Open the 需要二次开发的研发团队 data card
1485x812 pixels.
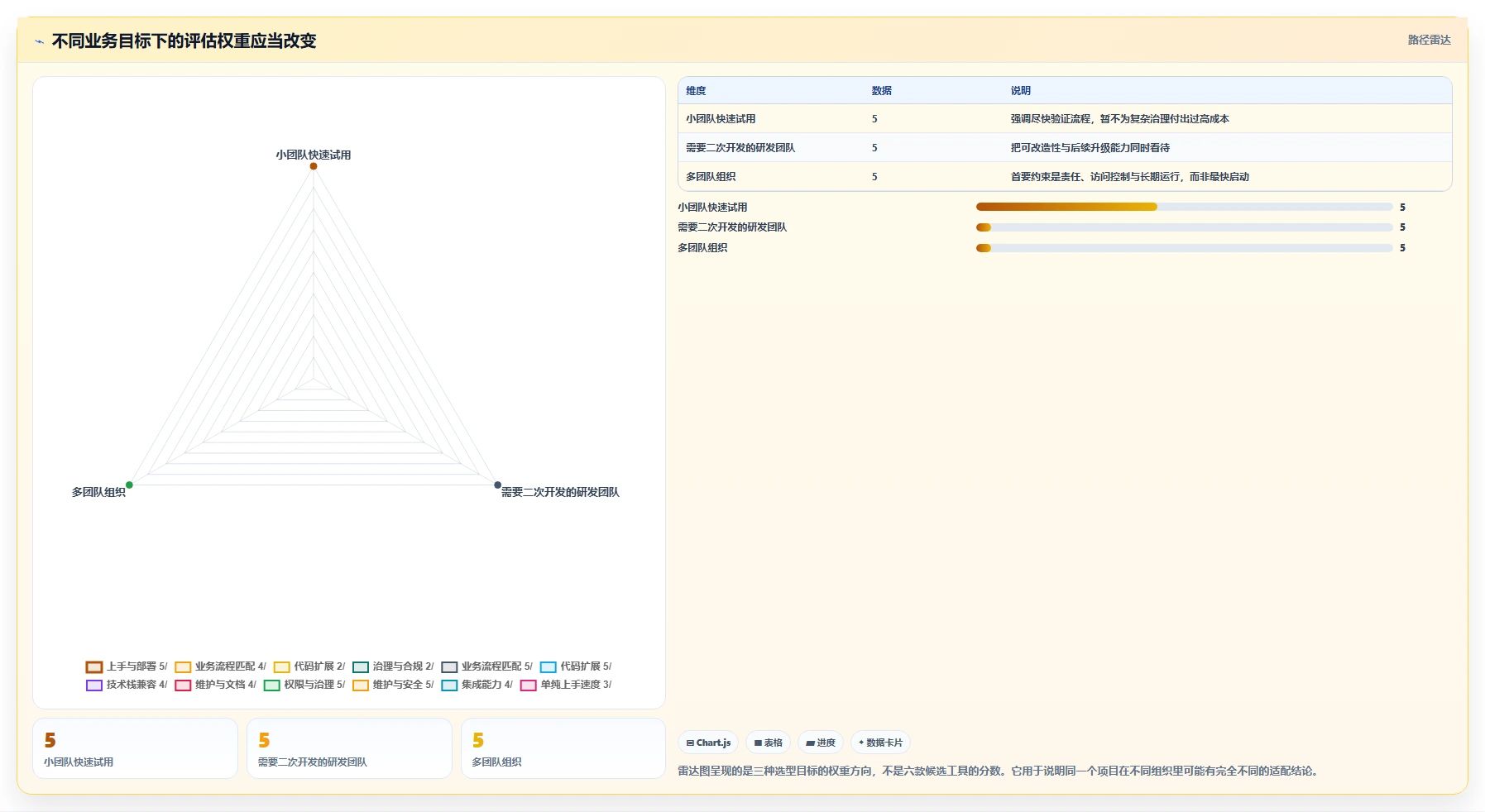349,748
